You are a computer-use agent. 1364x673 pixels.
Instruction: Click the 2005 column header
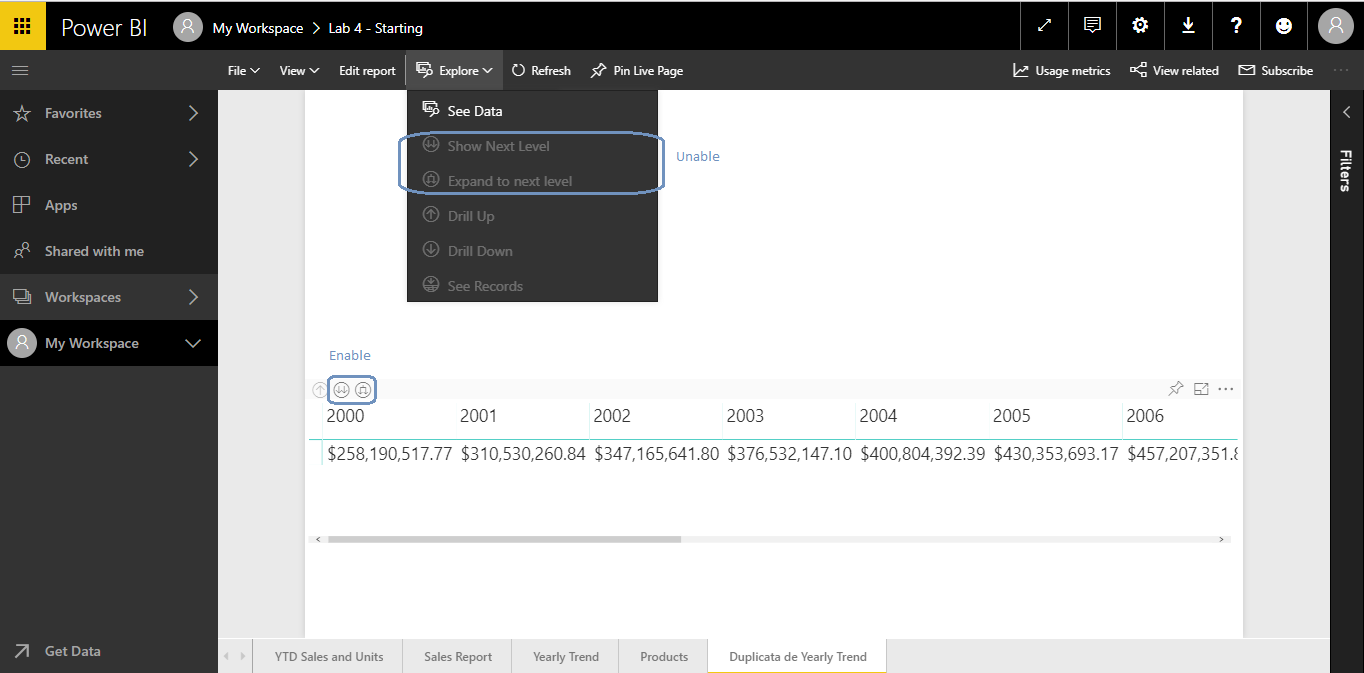[x=1012, y=416]
